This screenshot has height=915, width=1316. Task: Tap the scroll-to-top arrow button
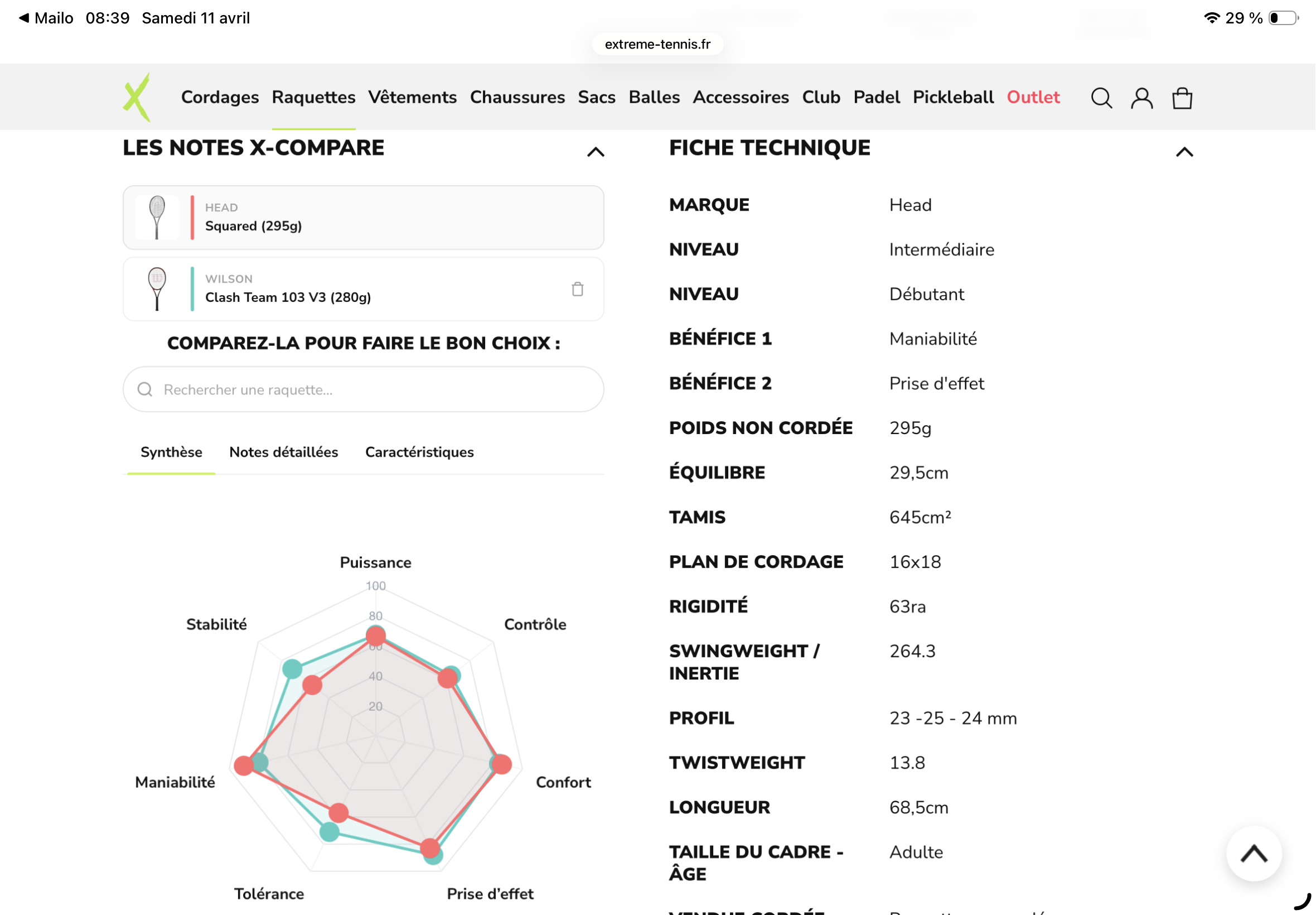[x=1253, y=854]
